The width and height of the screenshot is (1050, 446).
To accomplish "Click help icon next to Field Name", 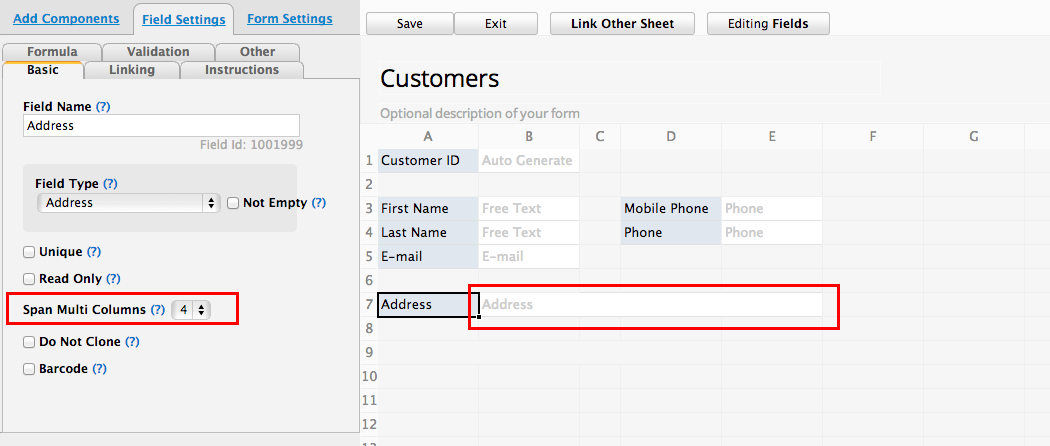I will (103, 106).
